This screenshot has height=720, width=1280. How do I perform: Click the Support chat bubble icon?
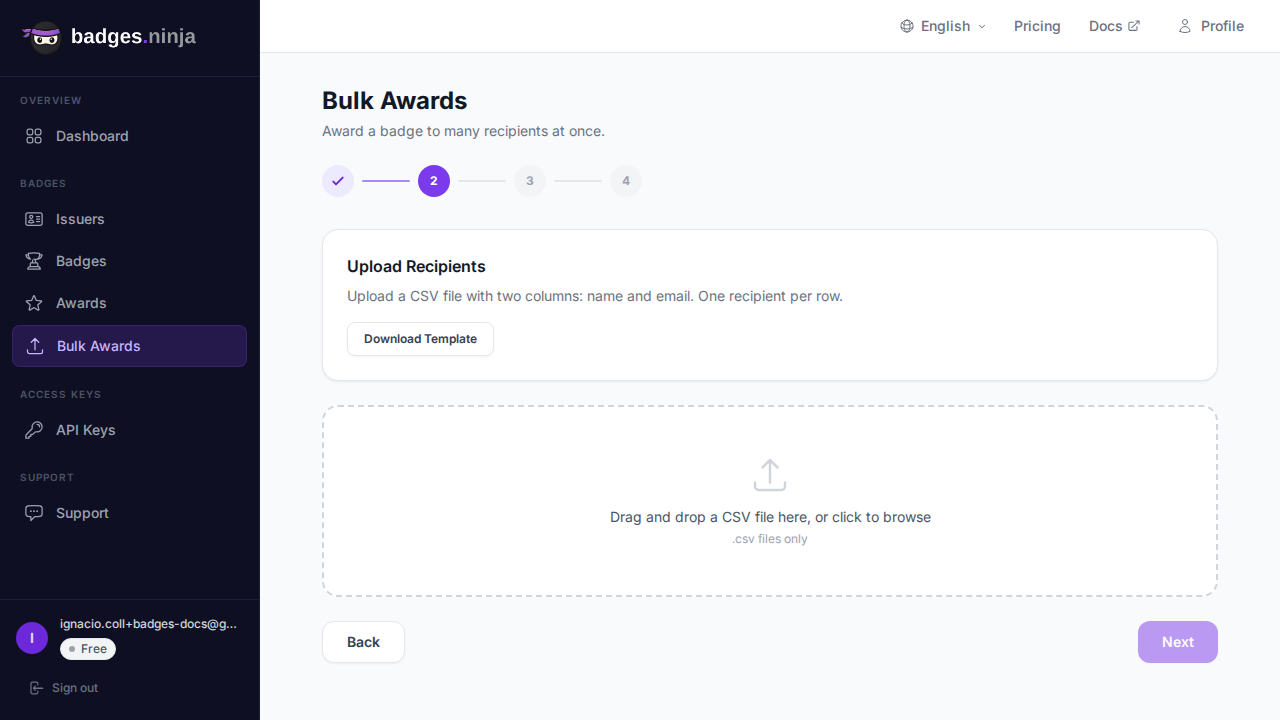point(34,513)
